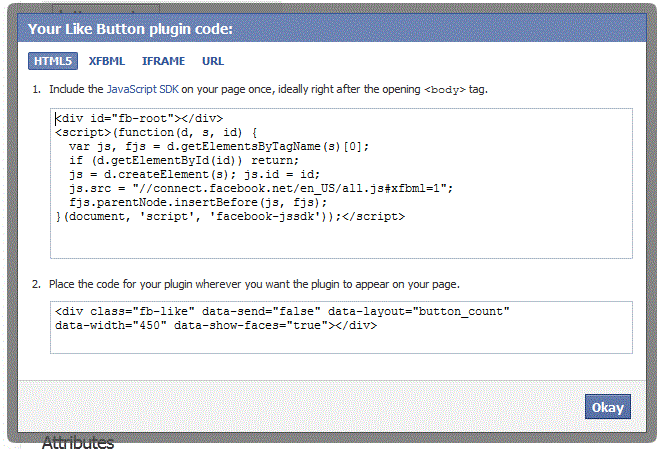Click the blank area inside SDK code box
Viewport: 662px width, 449px height.
point(340,240)
